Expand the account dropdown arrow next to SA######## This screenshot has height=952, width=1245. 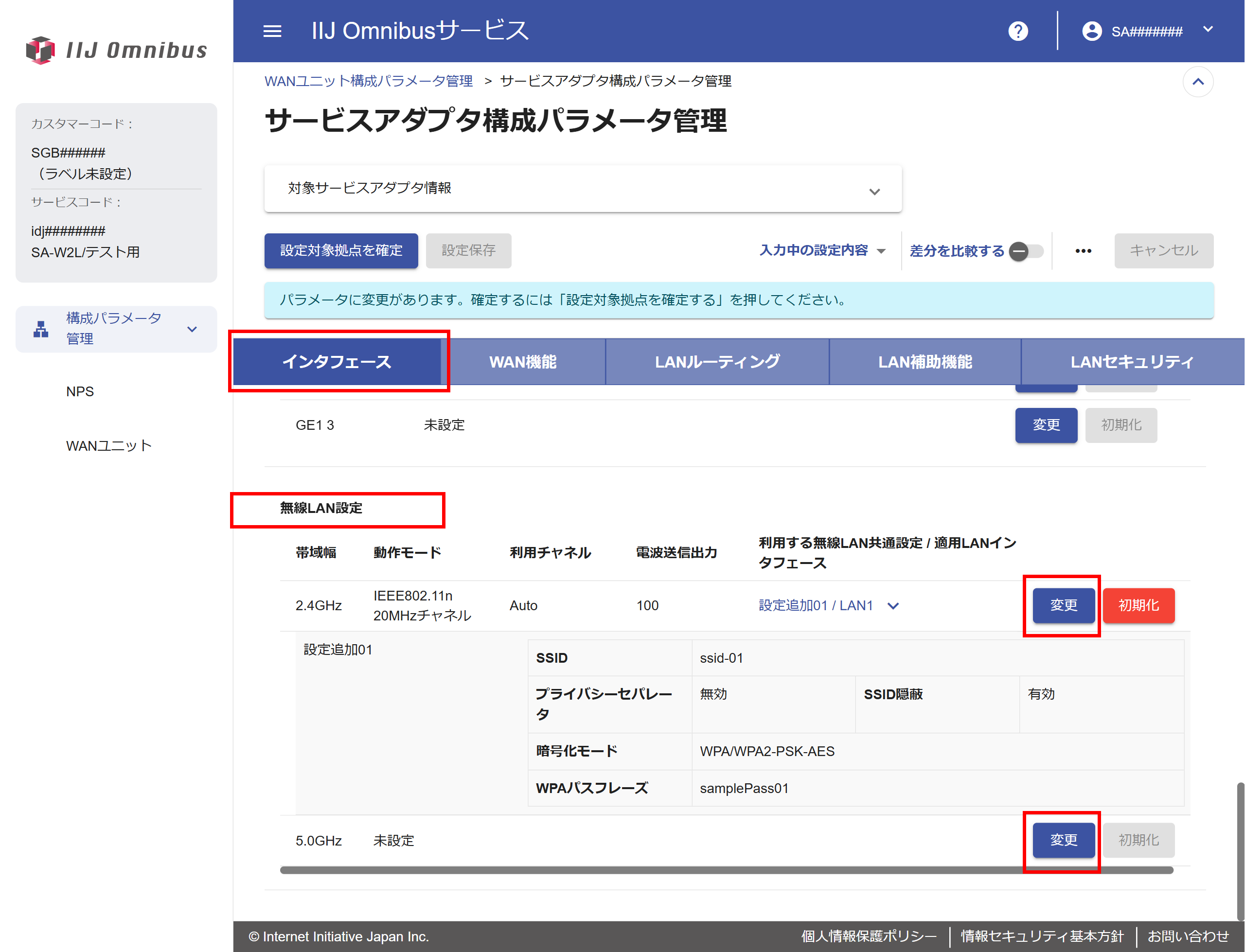(1208, 30)
